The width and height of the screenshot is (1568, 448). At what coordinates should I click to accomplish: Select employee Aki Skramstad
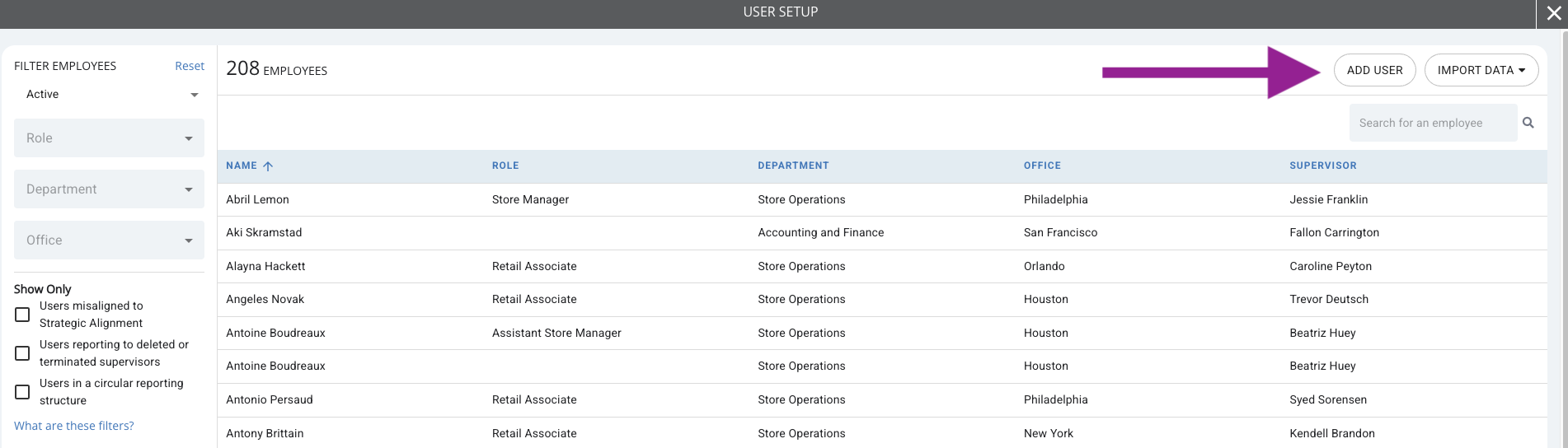264,232
